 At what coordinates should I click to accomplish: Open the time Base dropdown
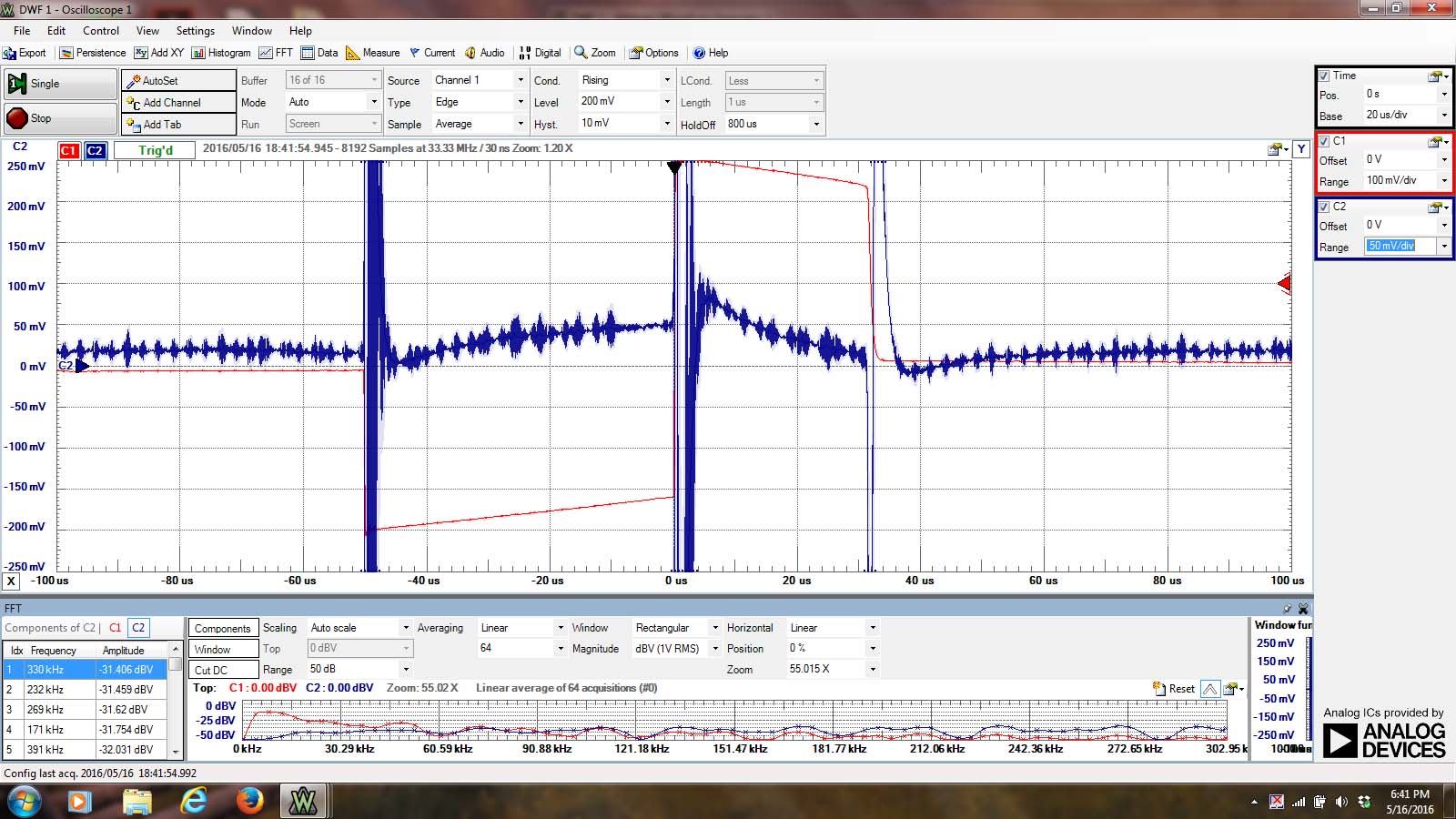click(1443, 115)
